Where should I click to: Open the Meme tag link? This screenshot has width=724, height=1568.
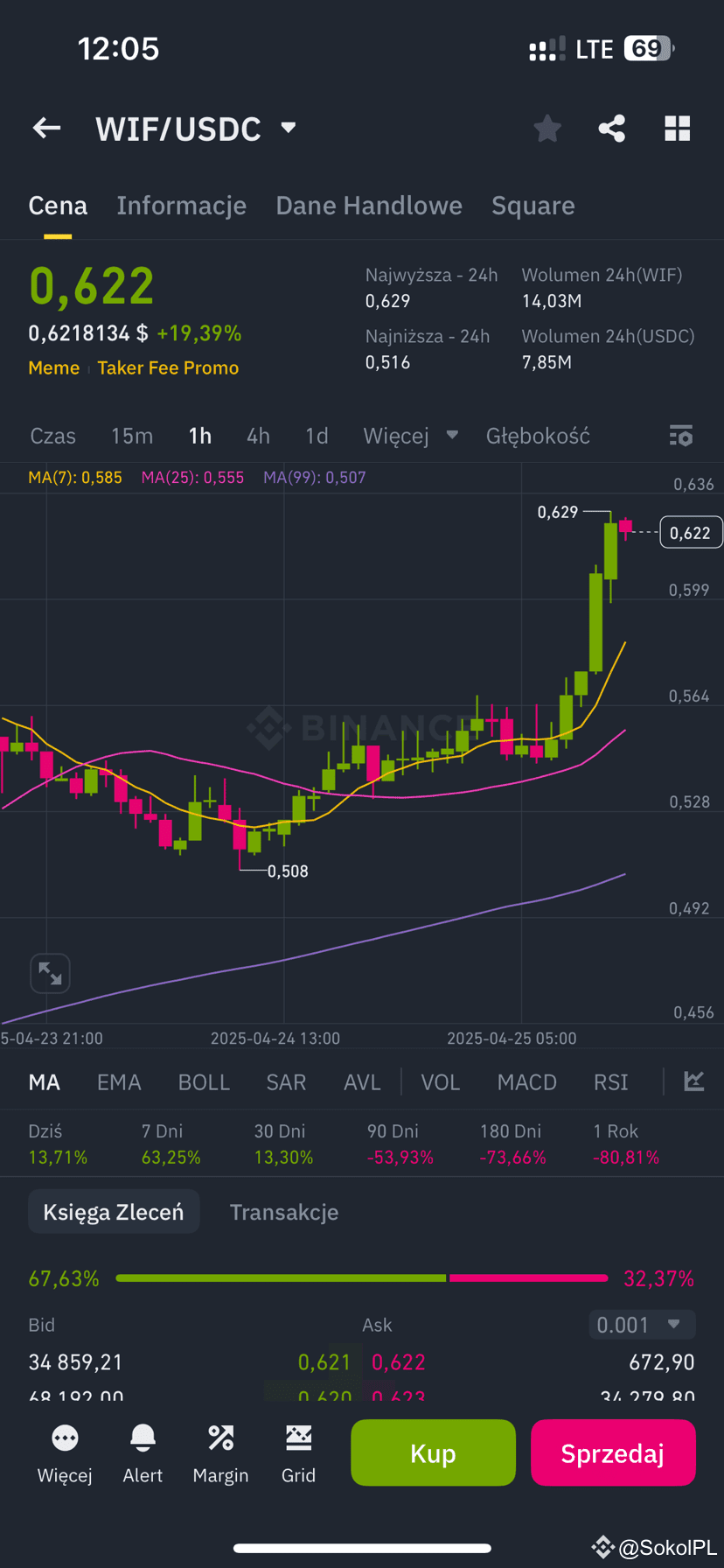click(x=54, y=367)
